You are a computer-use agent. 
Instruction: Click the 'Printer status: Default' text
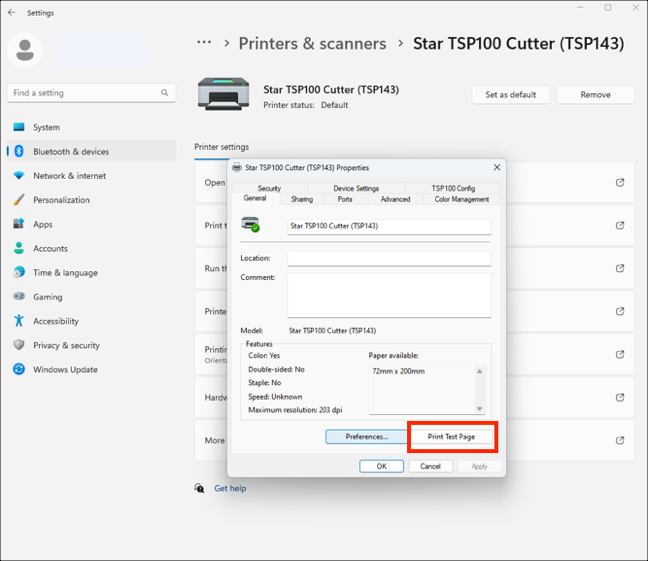(306, 105)
